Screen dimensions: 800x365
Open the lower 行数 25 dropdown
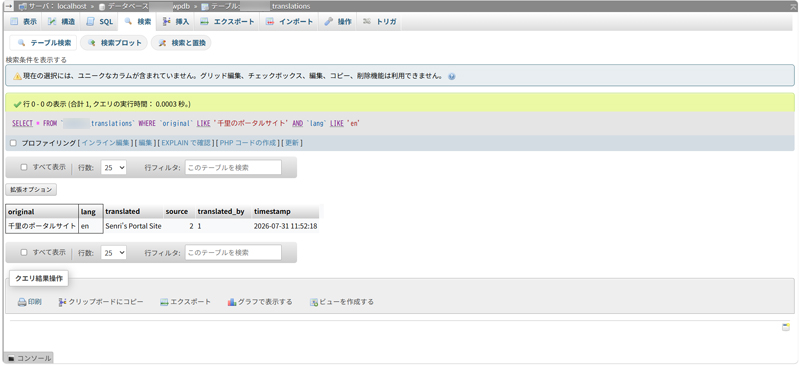pyautogui.click(x=113, y=252)
